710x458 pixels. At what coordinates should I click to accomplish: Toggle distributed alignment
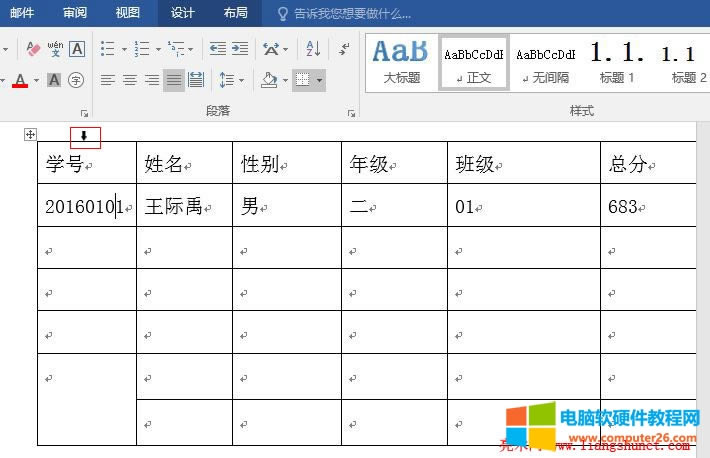(196, 80)
